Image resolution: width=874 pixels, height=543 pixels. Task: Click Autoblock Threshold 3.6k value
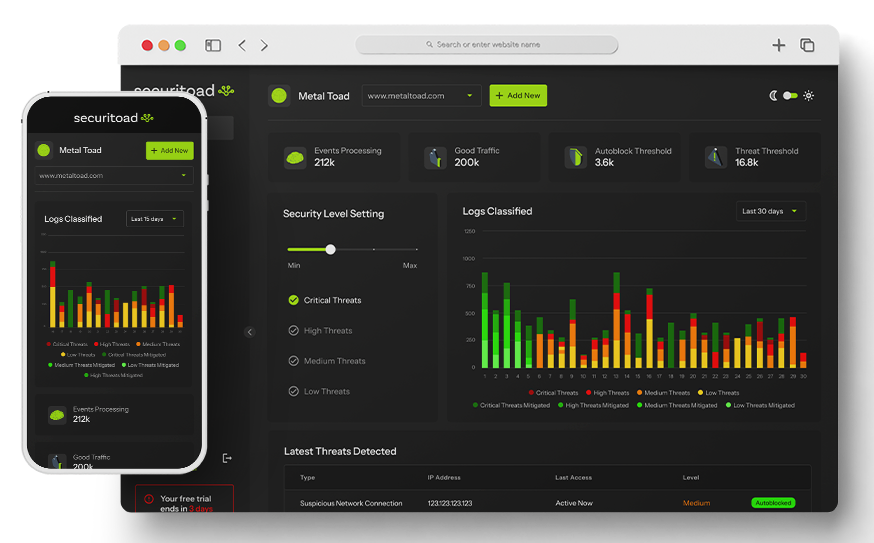(x=604, y=163)
